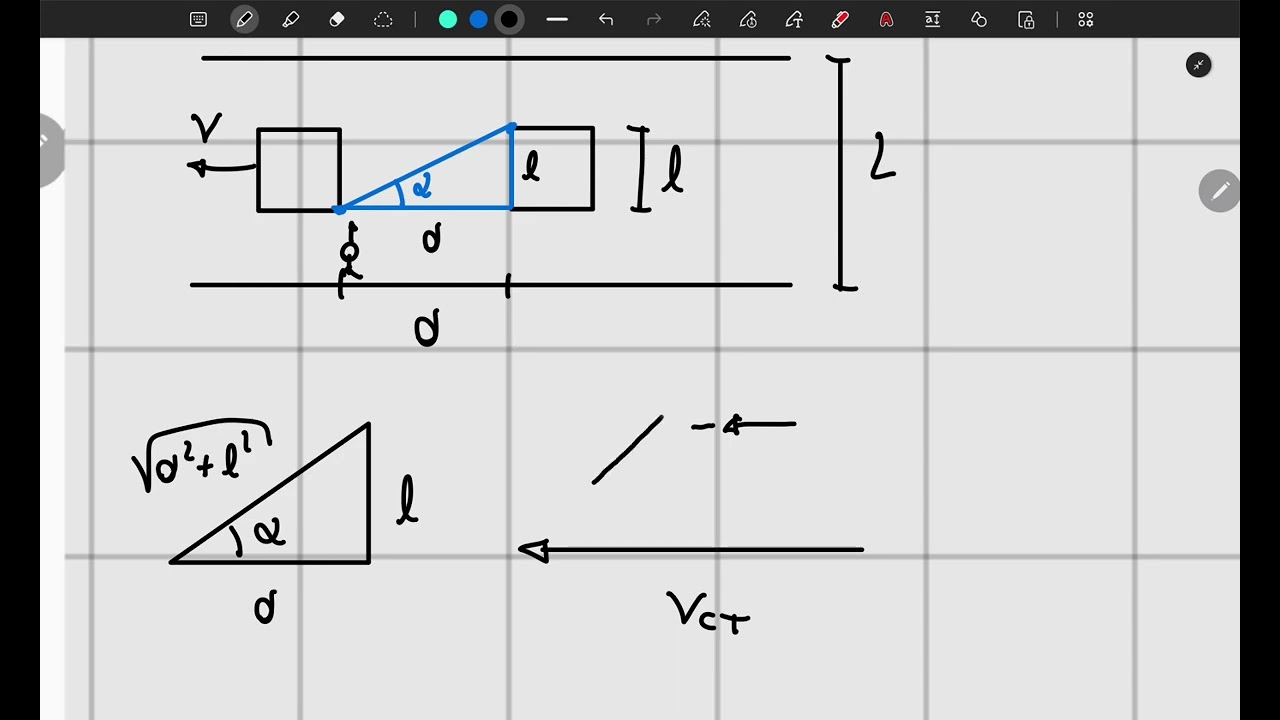Viewport: 1280px width, 720px height.
Task: Open the pen with timer tool
Action: (x=748, y=19)
